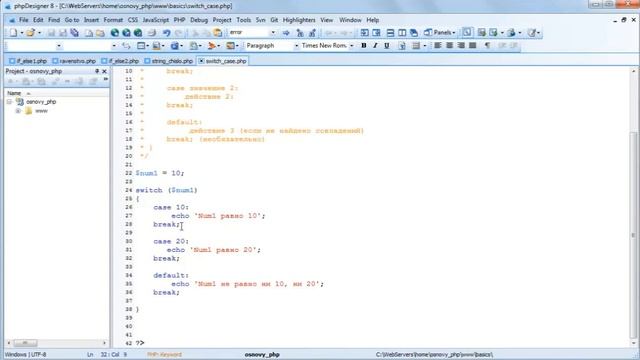Open the Edit menu
640x360 pixels.
point(38,20)
